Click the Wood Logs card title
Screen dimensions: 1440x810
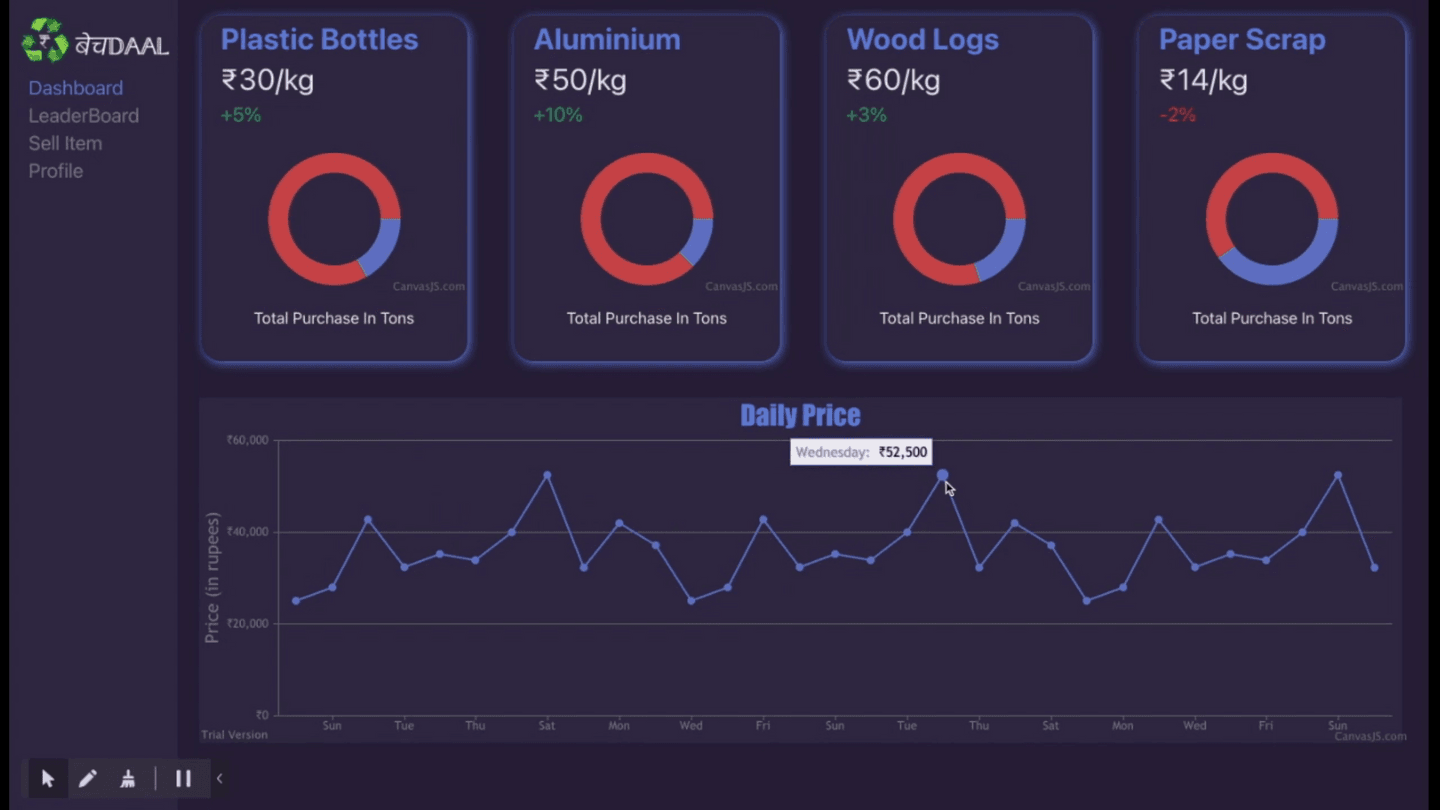(x=922, y=40)
